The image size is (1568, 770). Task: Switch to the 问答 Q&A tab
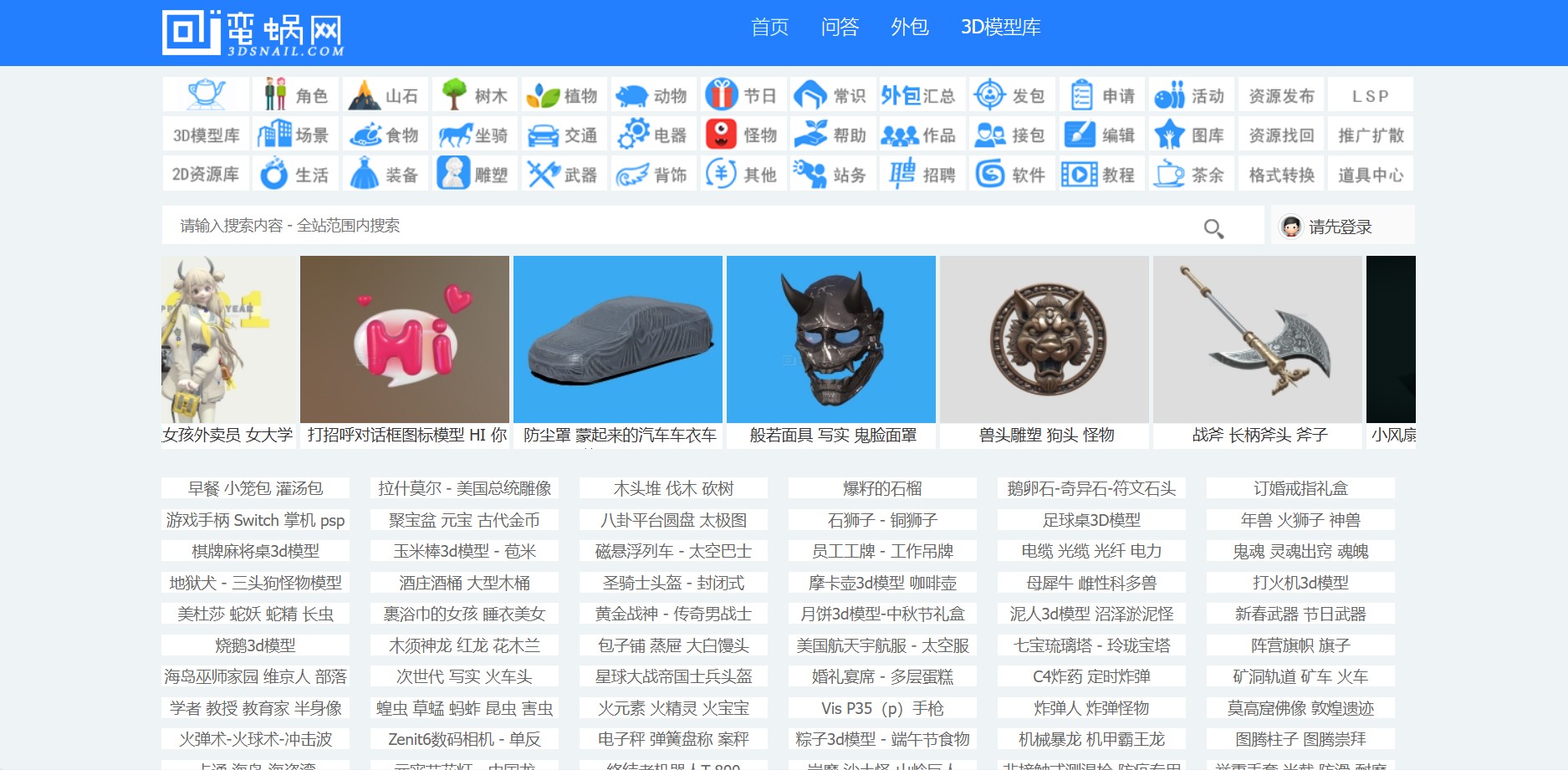tap(838, 28)
